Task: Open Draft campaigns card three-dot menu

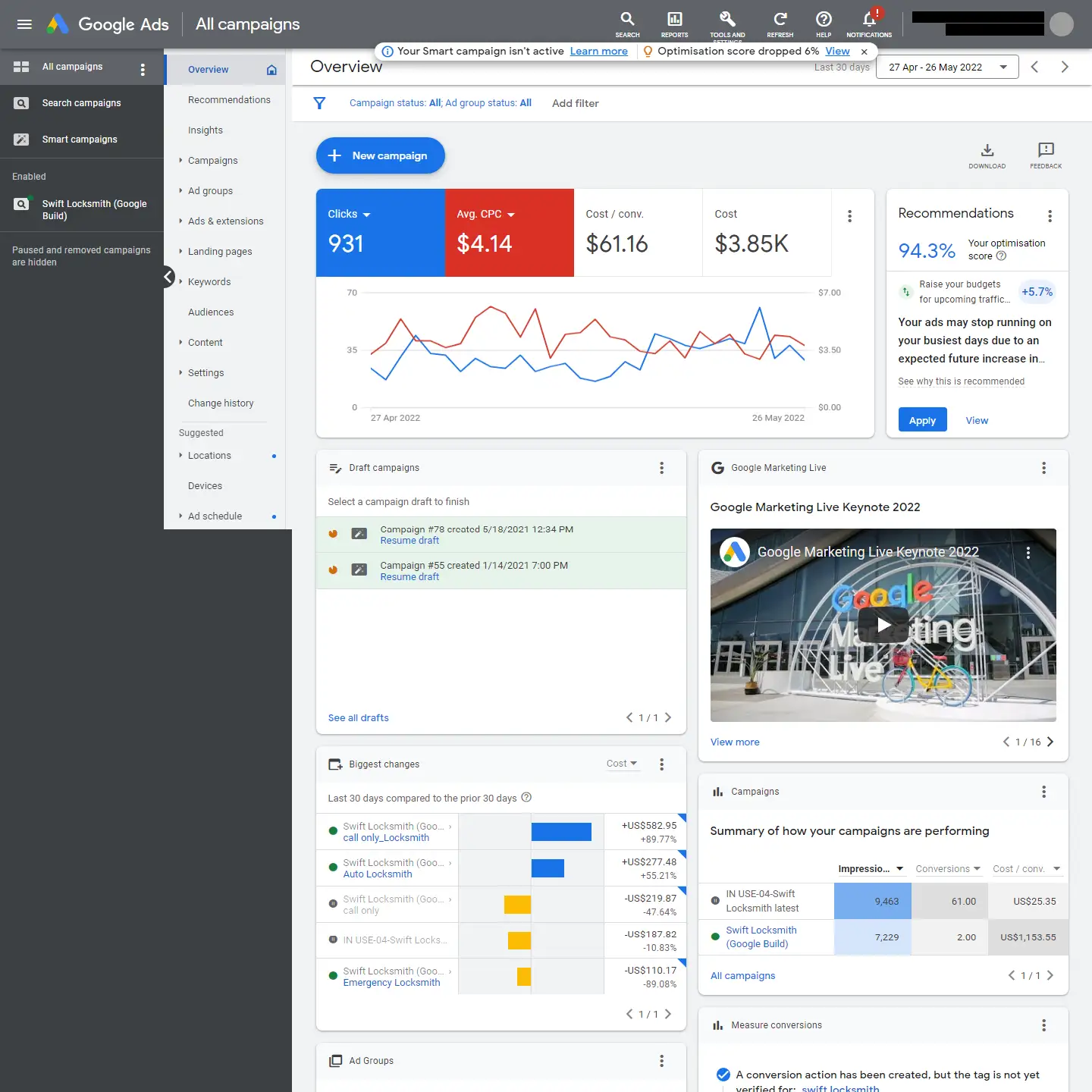Action: [661, 468]
